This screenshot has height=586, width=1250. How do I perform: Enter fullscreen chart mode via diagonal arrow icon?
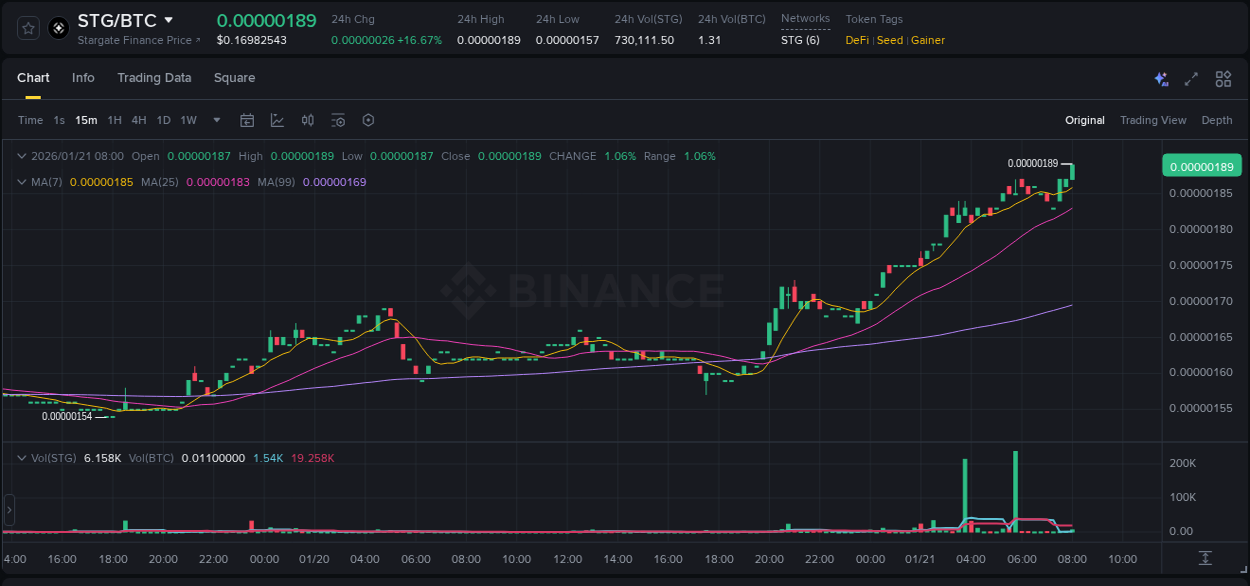pyautogui.click(x=1190, y=78)
